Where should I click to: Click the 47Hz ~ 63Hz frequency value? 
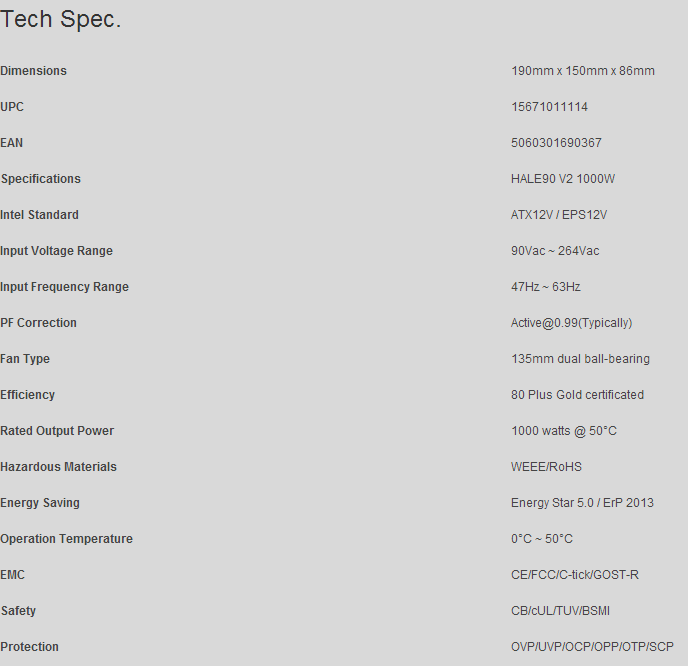tap(545, 287)
